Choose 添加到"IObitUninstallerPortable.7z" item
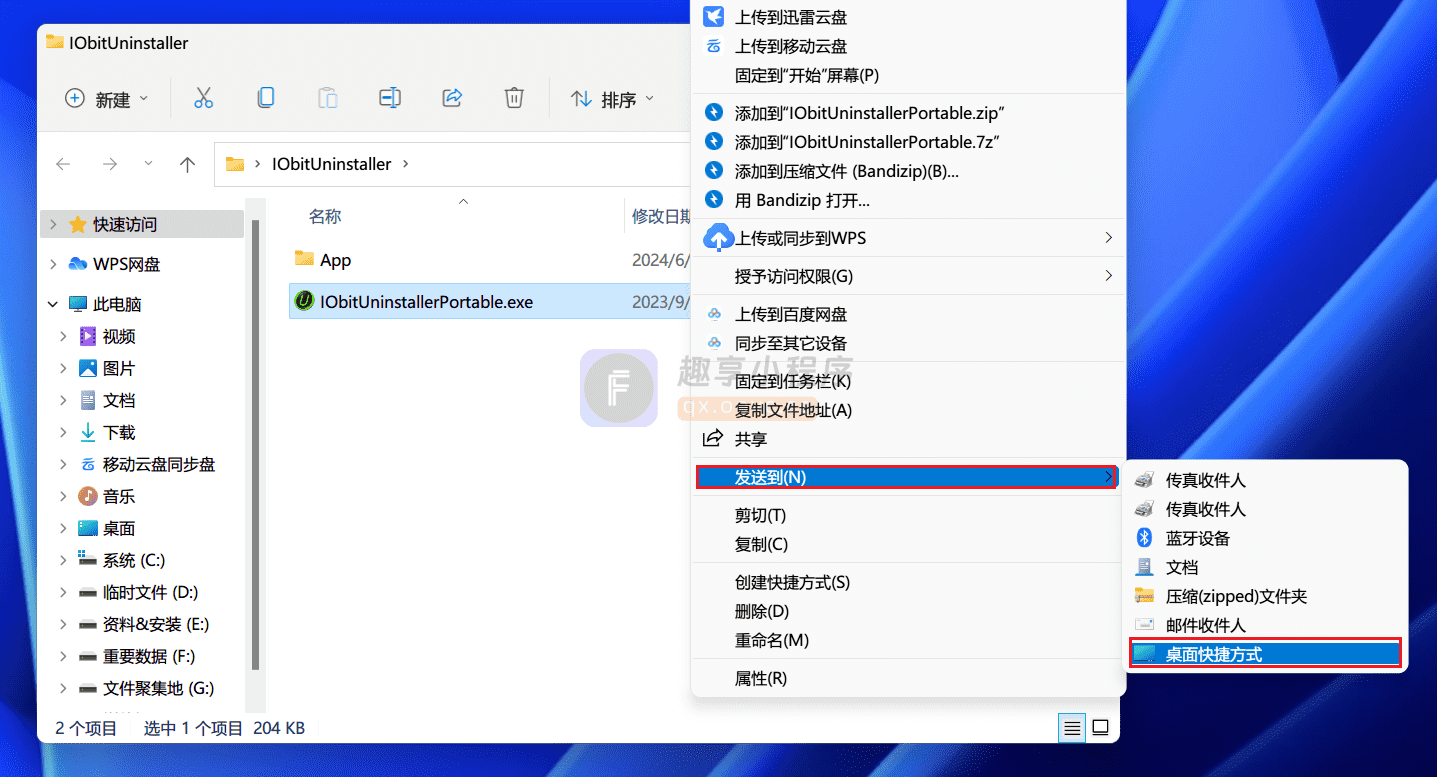The width and height of the screenshot is (1437, 777). click(x=908, y=142)
